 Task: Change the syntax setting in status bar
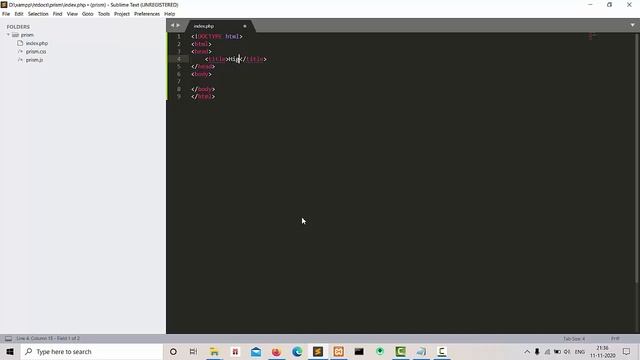(x=615, y=339)
